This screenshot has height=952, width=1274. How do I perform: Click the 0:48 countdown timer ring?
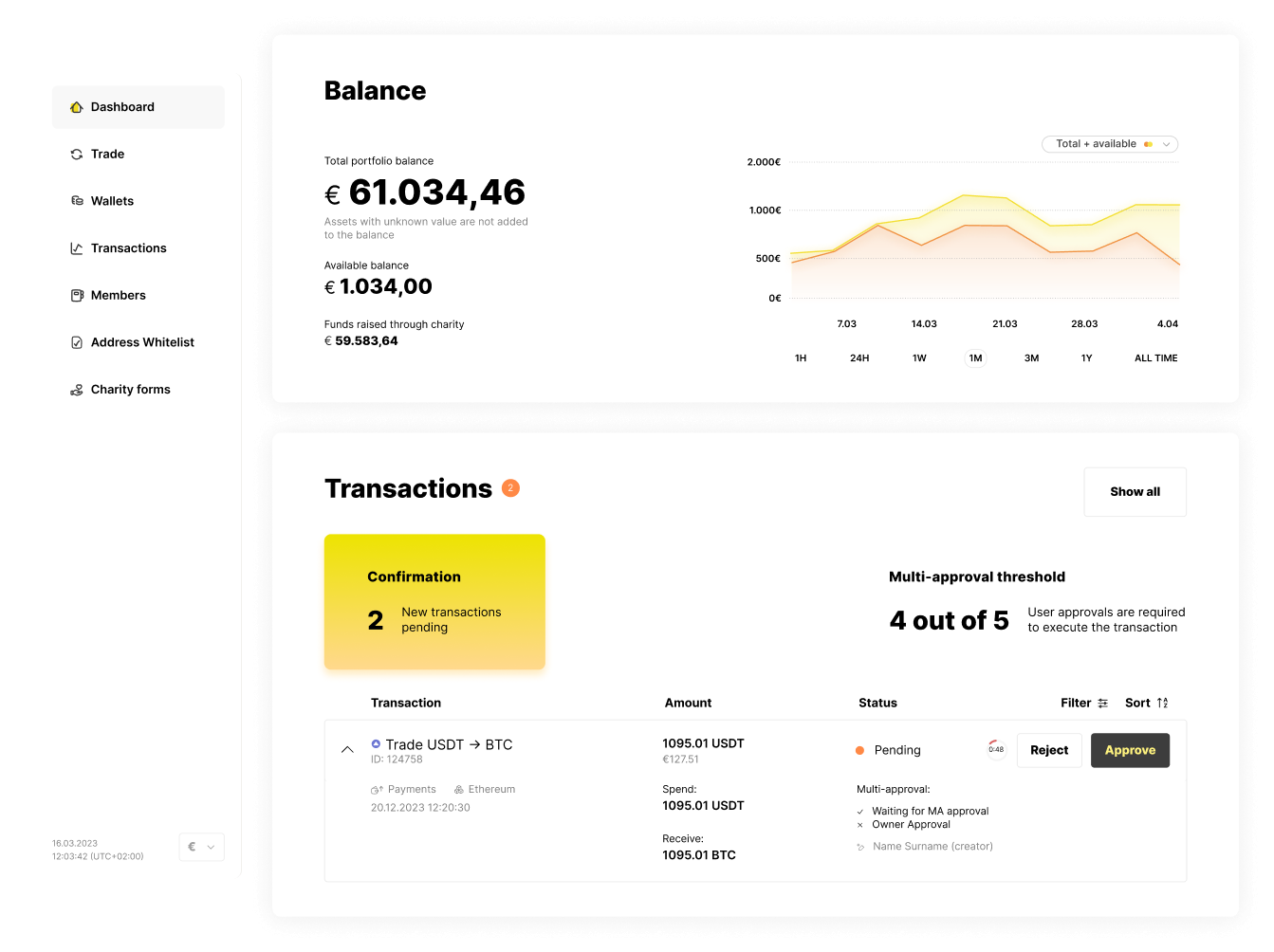tap(996, 749)
